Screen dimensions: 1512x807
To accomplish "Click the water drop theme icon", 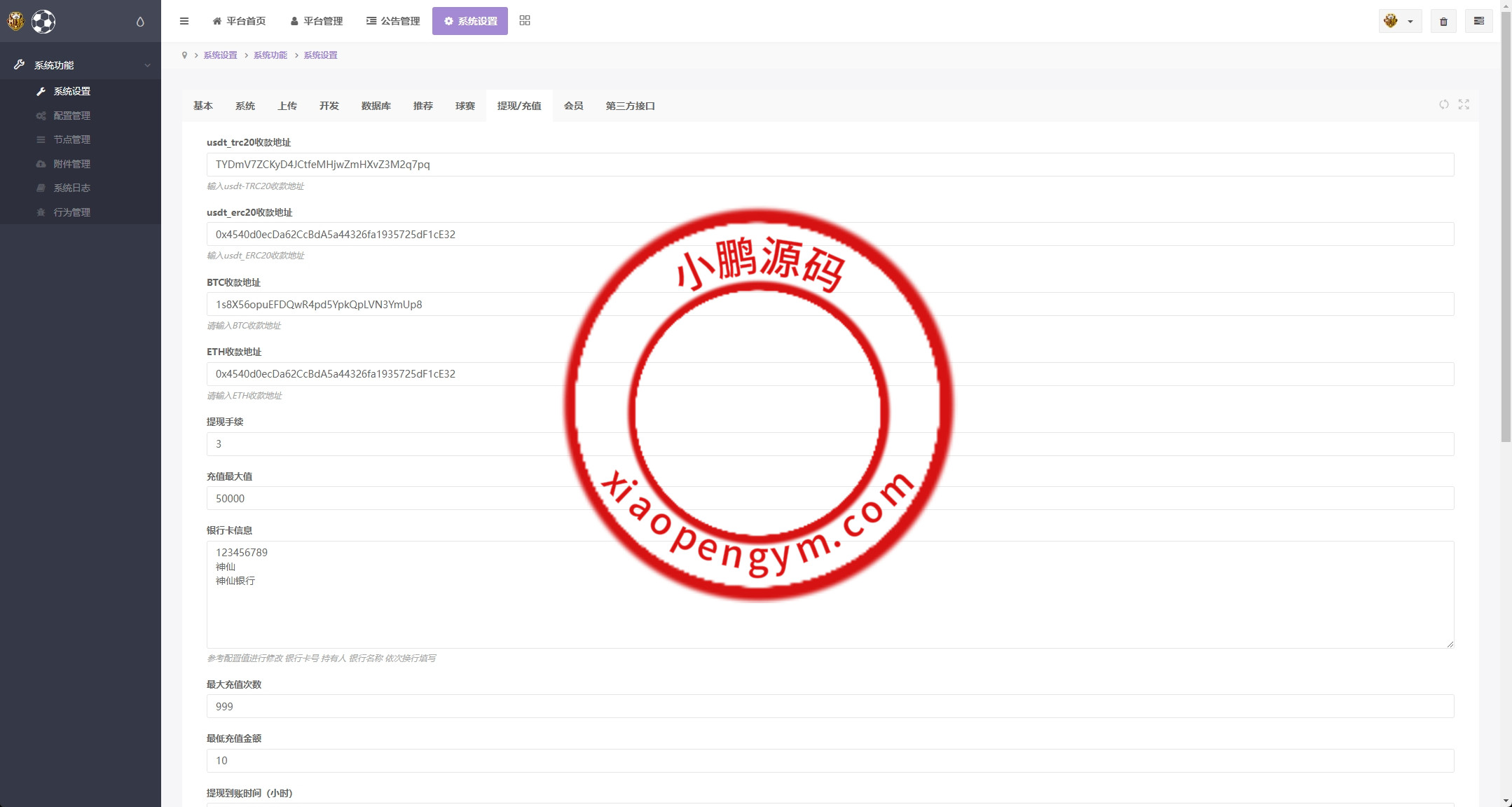I will pos(140,22).
